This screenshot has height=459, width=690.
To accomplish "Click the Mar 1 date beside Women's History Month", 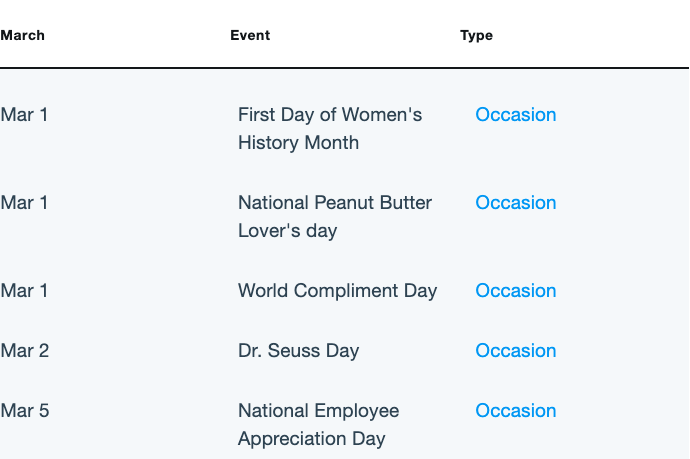I will click(x=24, y=115).
